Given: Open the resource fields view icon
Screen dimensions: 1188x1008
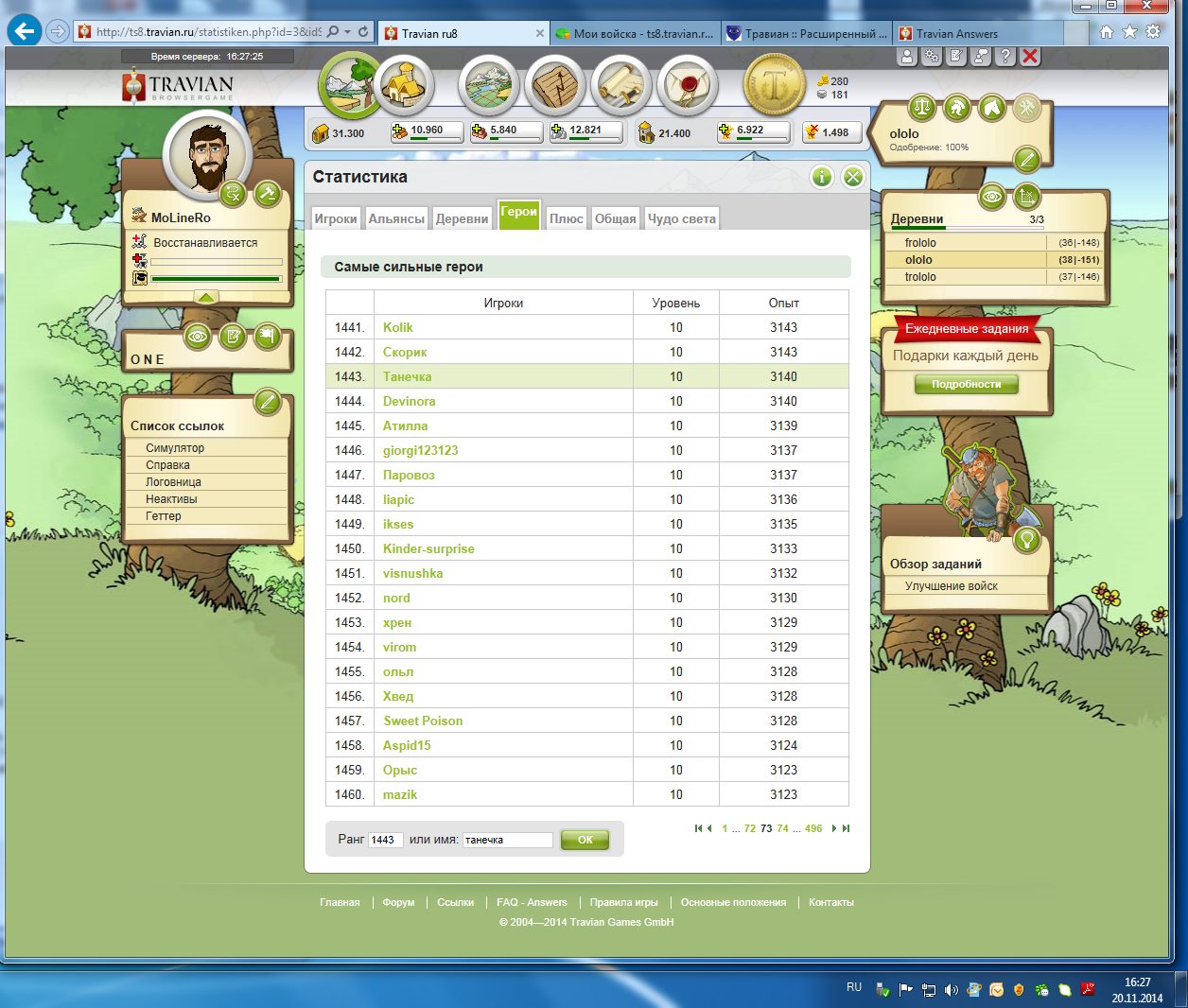Looking at the screenshot, I should point(349,84).
